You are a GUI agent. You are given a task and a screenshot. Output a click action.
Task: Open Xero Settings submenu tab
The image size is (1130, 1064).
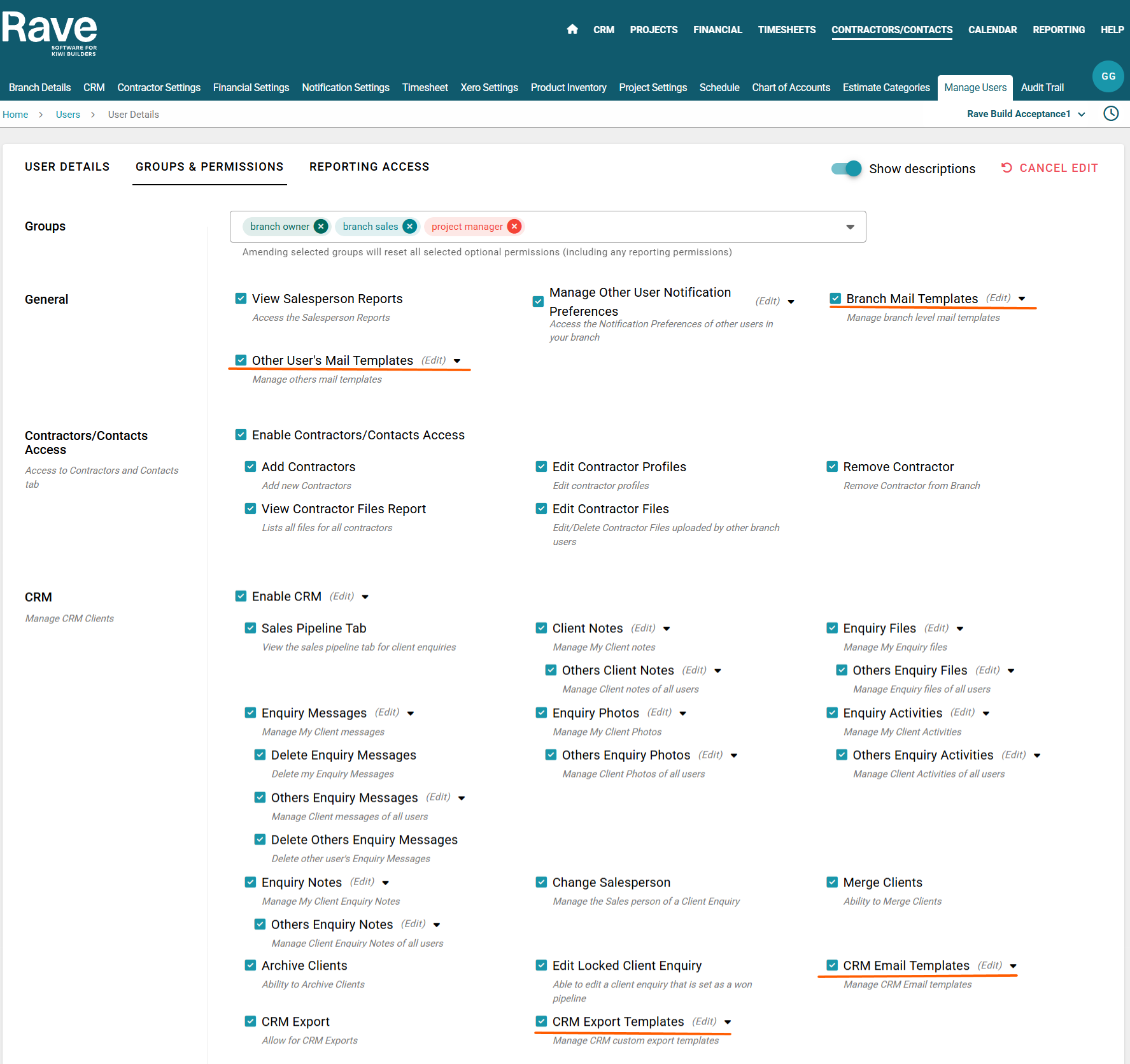point(489,88)
